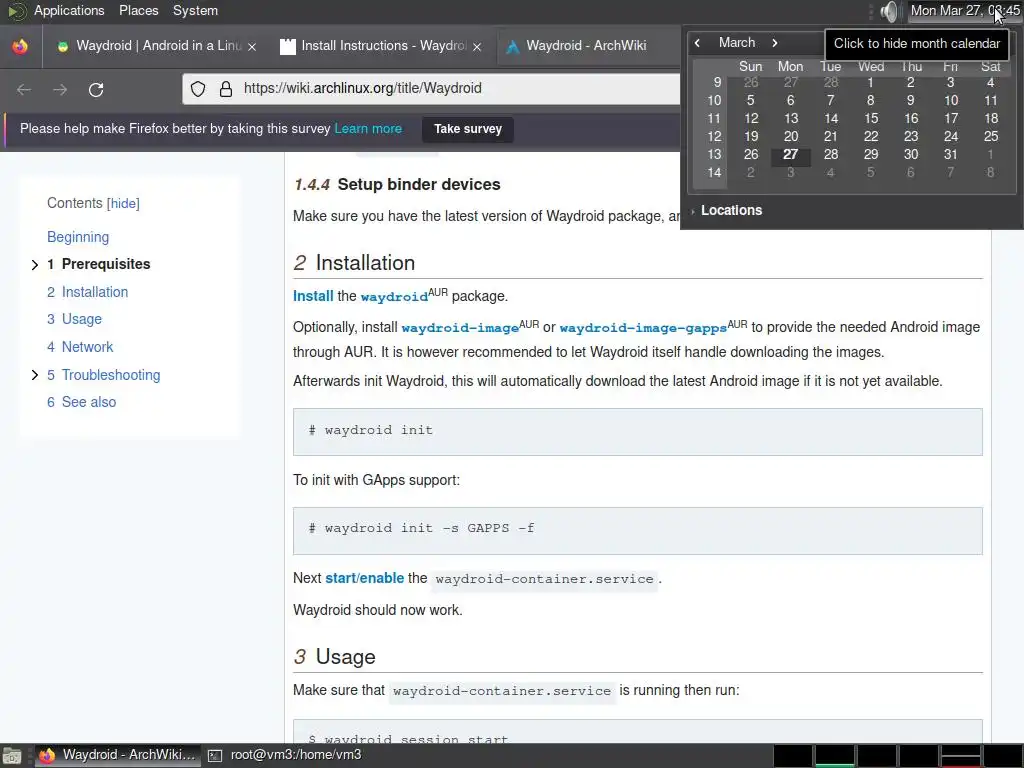This screenshot has width=1024, height=768.
Task: Expand the Locations section
Action: tap(726, 210)
